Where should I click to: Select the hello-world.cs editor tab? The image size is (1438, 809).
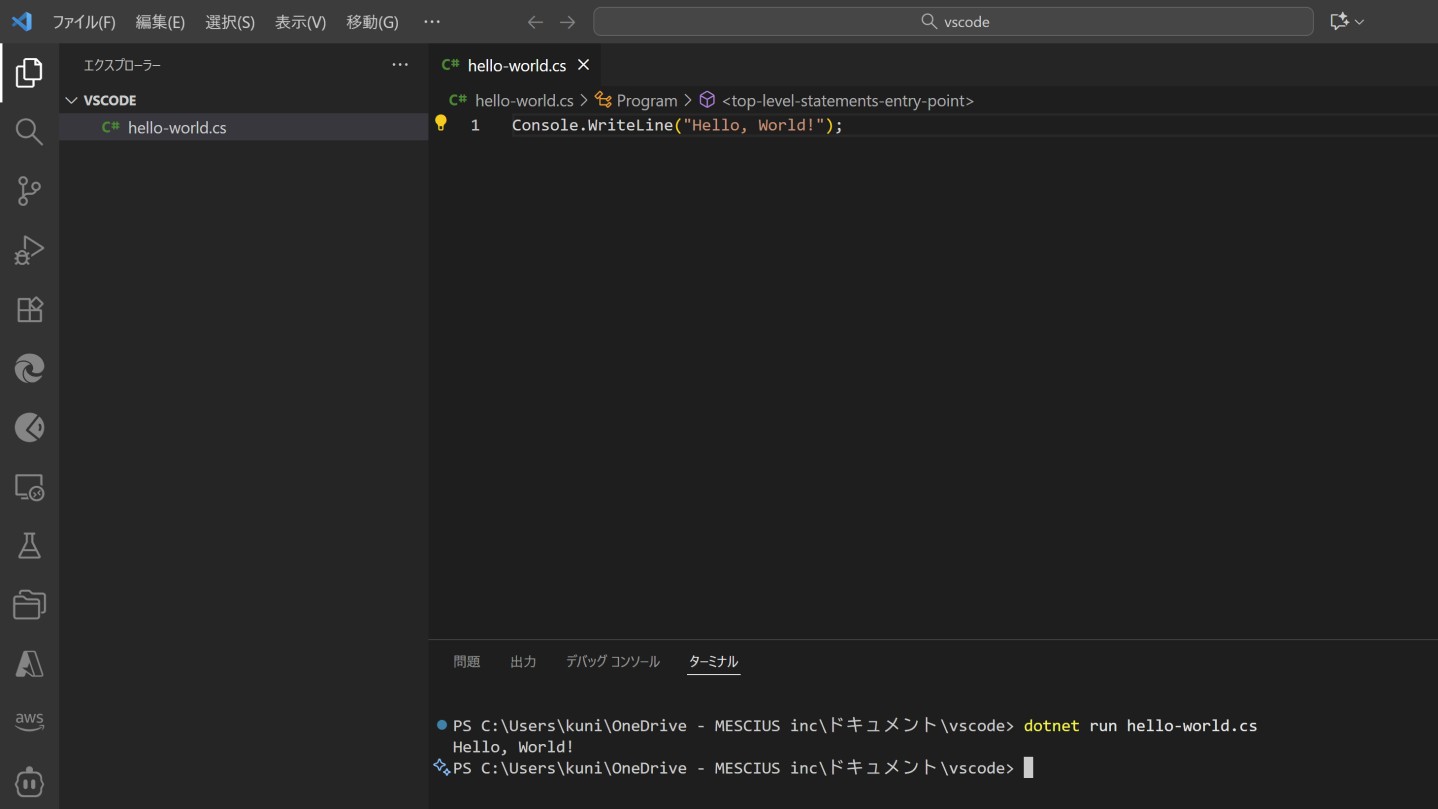click(x=516, y=65)
